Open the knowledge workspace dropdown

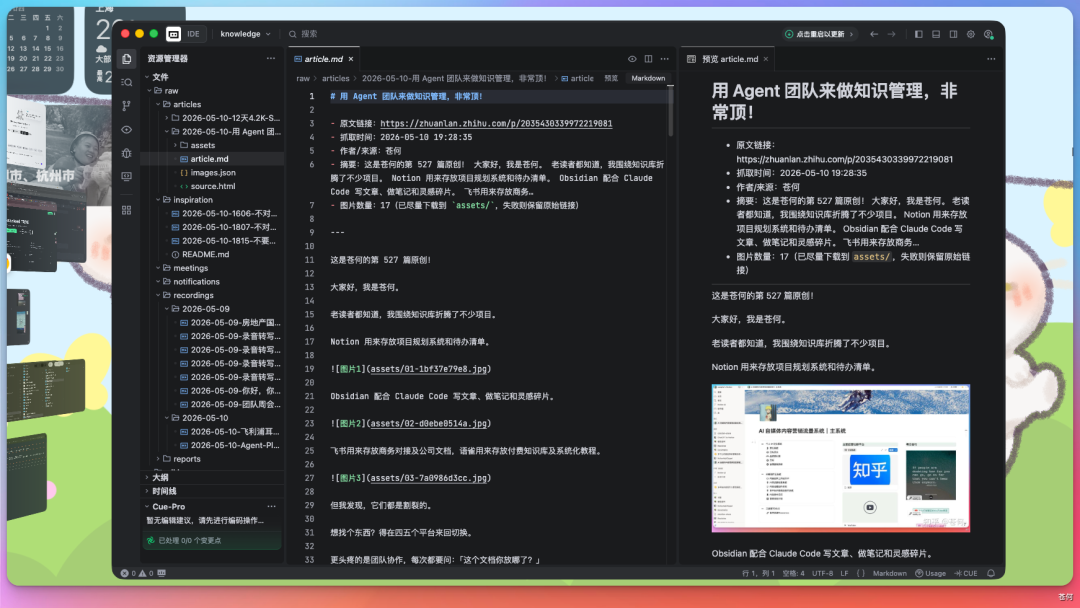(245, 34)
